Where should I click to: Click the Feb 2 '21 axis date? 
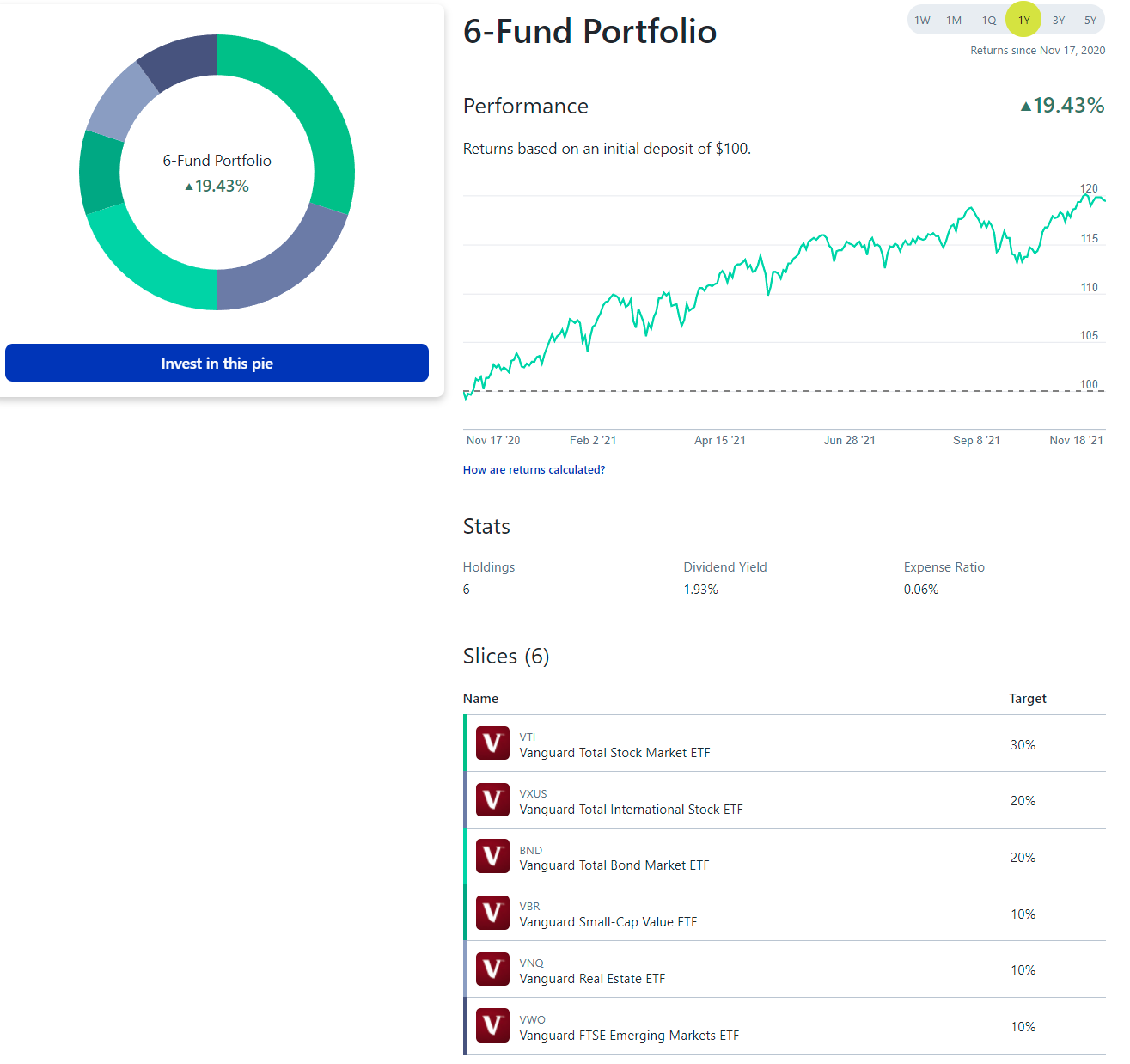click(x=593, y=440)
